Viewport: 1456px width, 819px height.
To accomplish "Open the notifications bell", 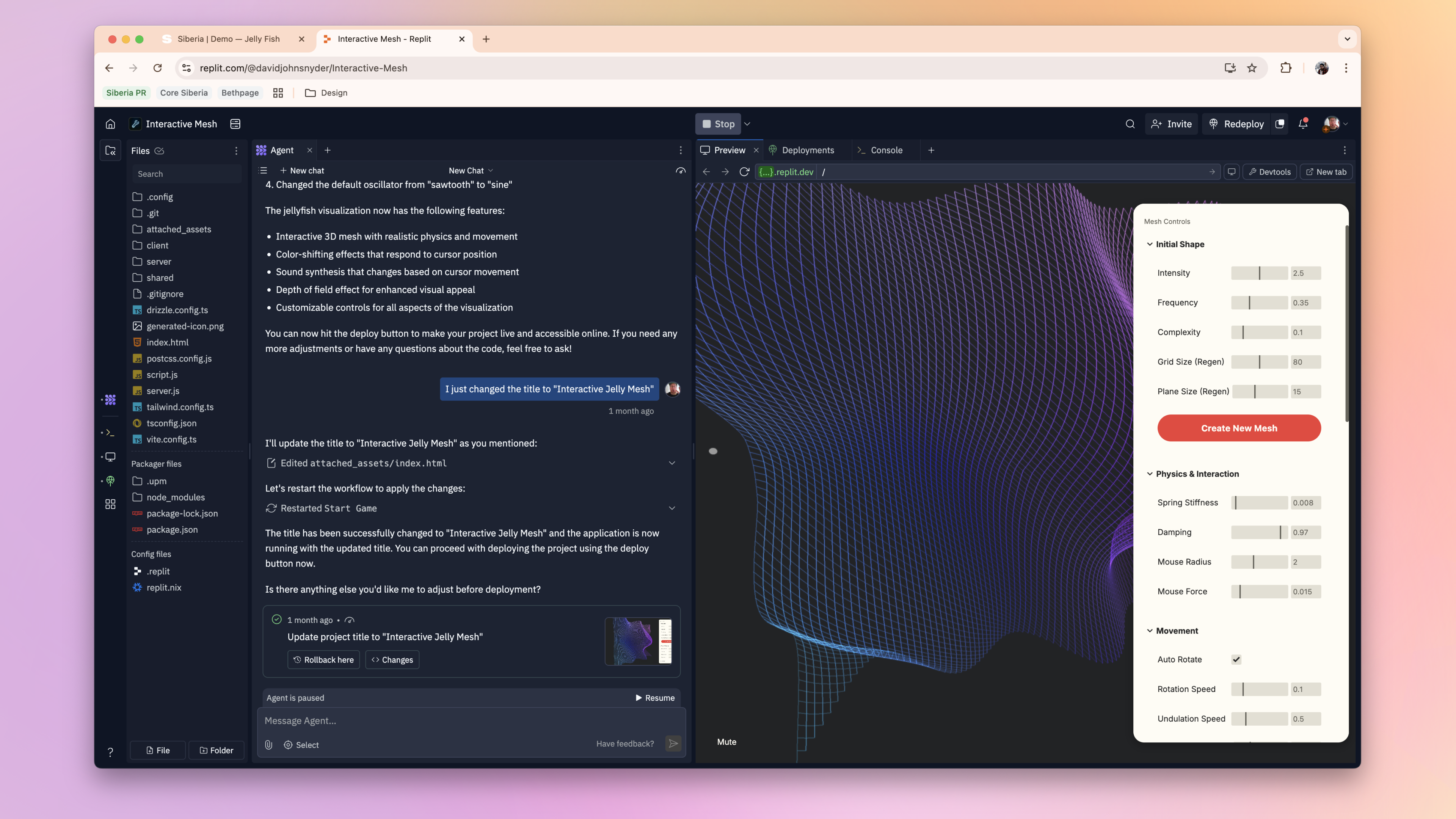I will point(1303,124).
